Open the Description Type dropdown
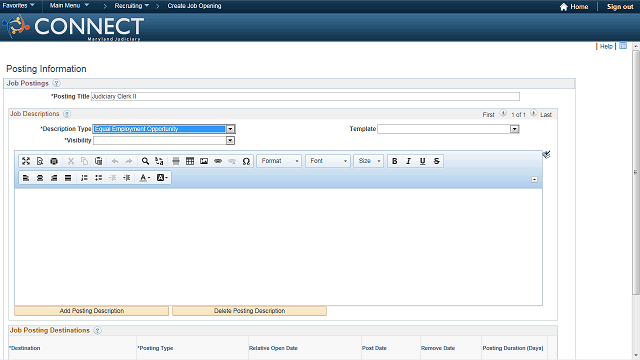 click(230, 129)
